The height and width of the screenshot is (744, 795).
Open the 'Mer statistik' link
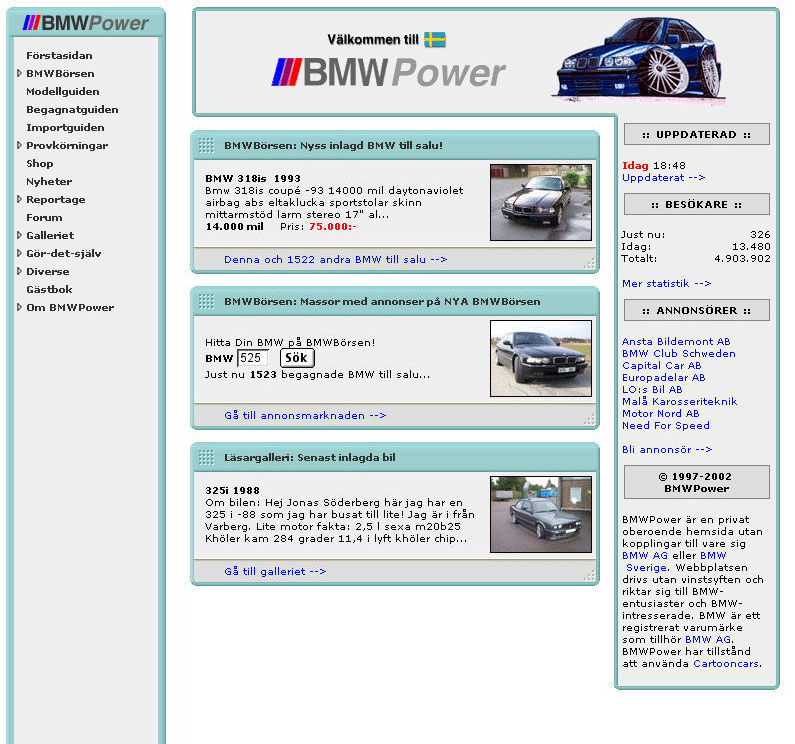click(x=666, y=284)
